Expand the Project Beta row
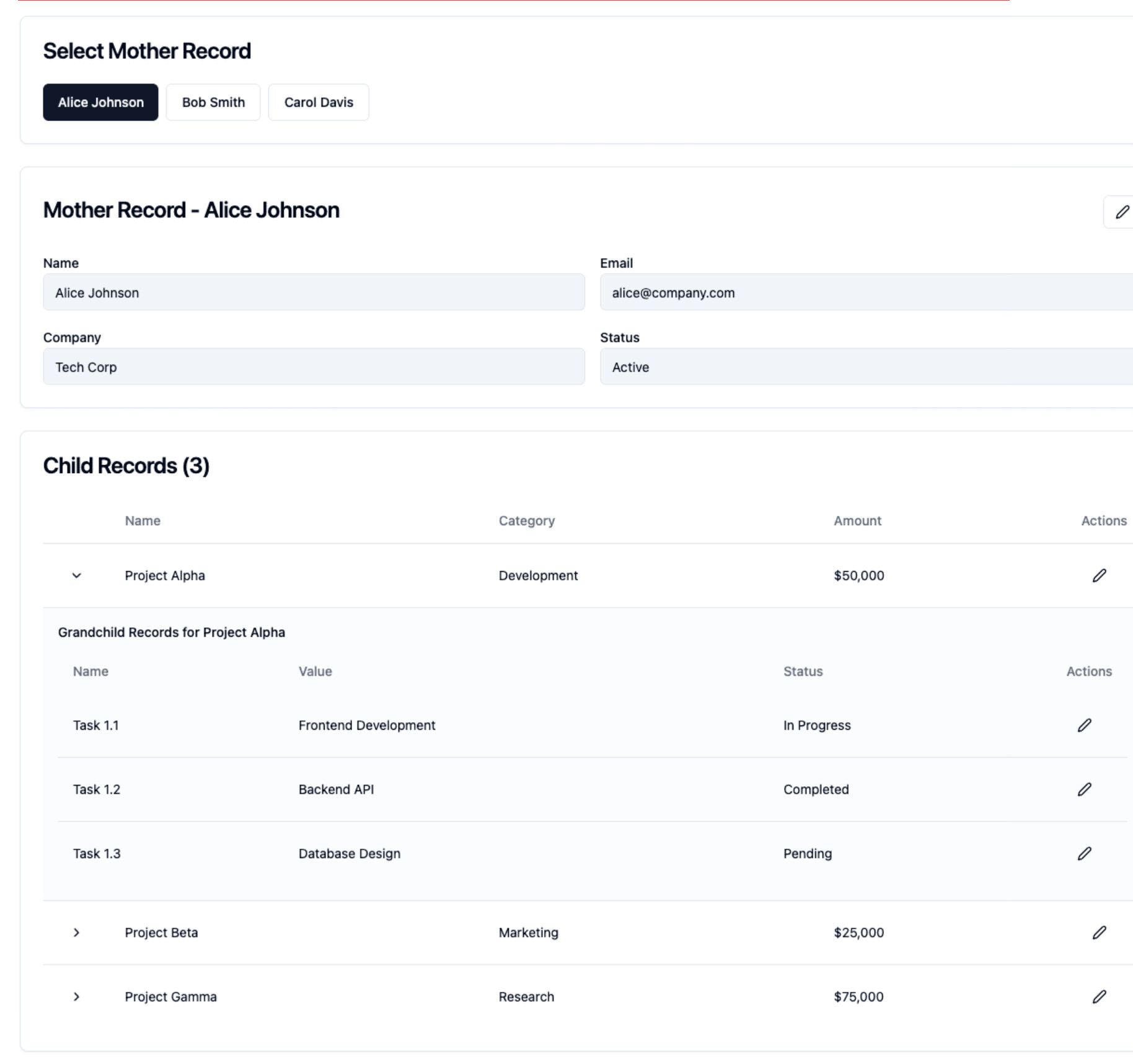 point(76,933)
